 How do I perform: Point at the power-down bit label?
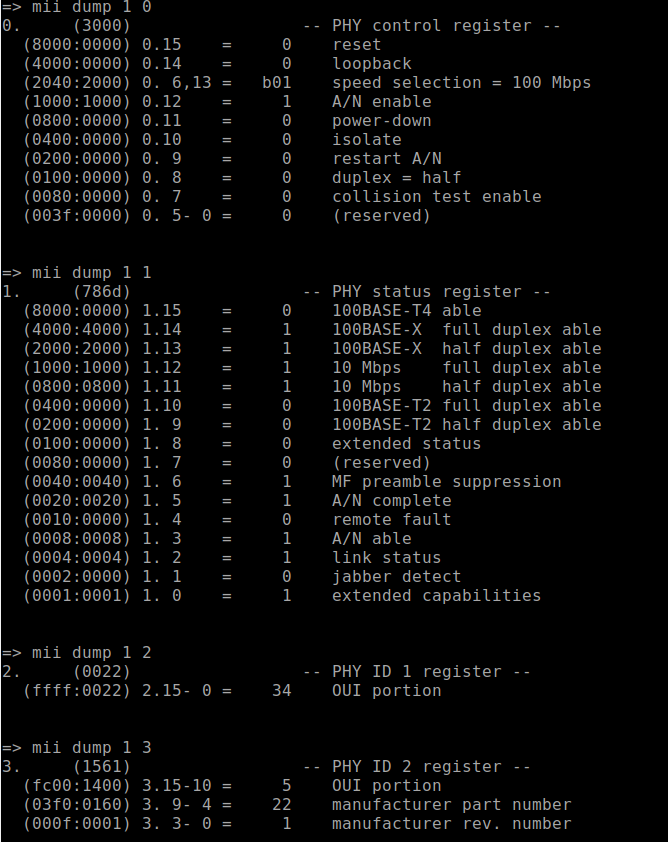(381, 120)
